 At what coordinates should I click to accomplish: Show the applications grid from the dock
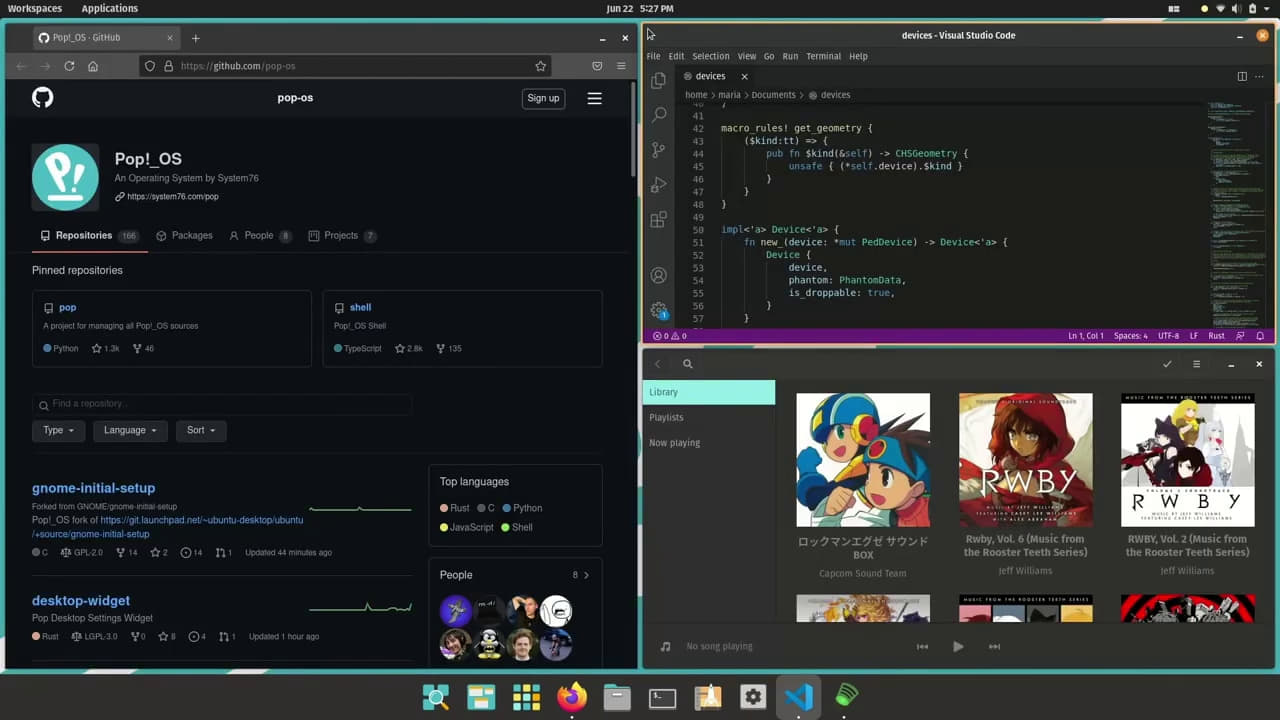click(x=526, y=697)
